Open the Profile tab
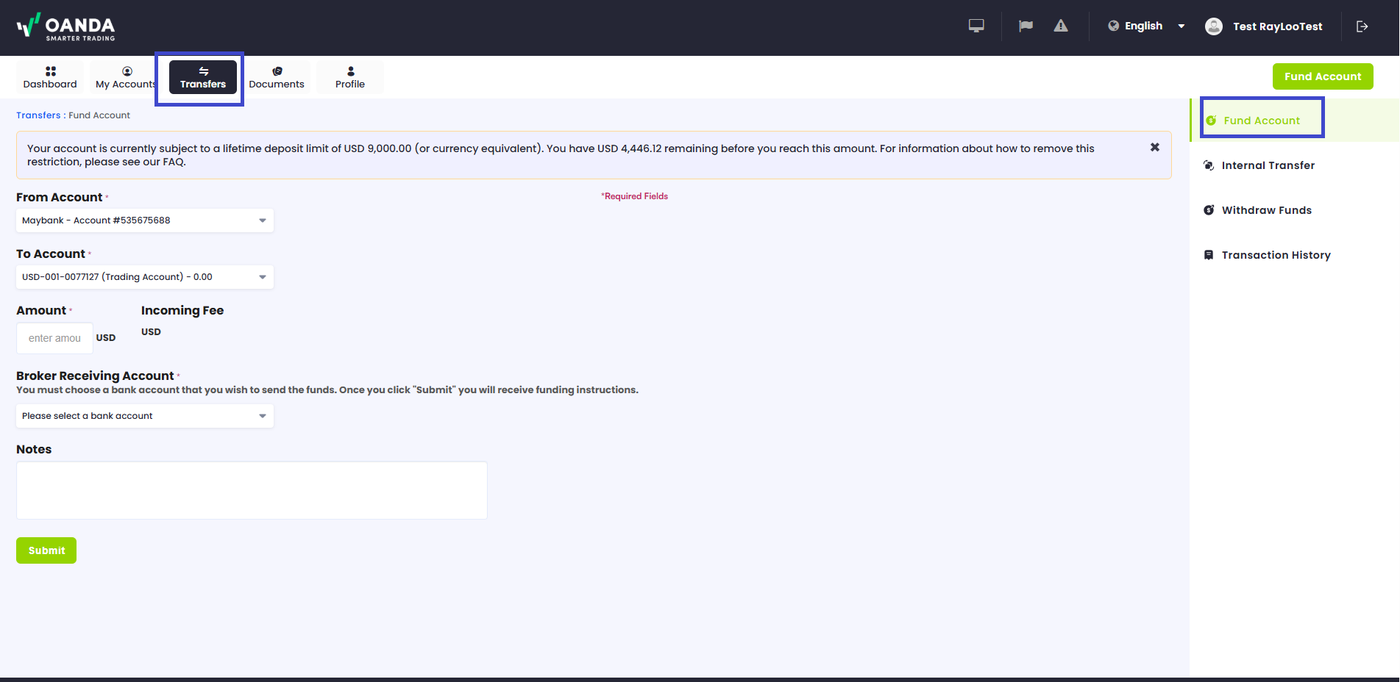This screenshot has height=682, width=1400. point(350,78)
